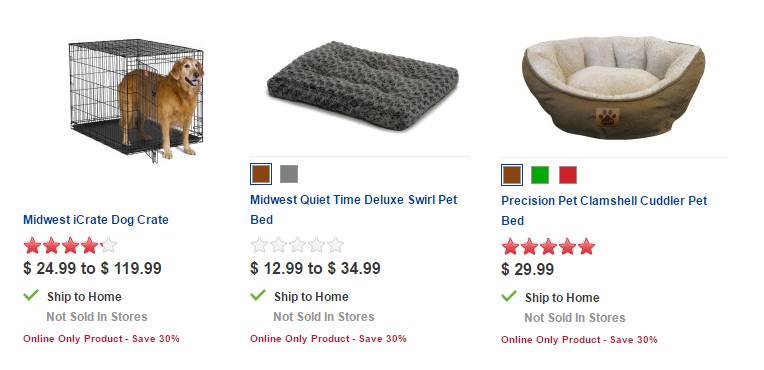Select gray swatch for Swirl Pet Bed
Viewport: 764px width, 370px height.
point(289,174)
